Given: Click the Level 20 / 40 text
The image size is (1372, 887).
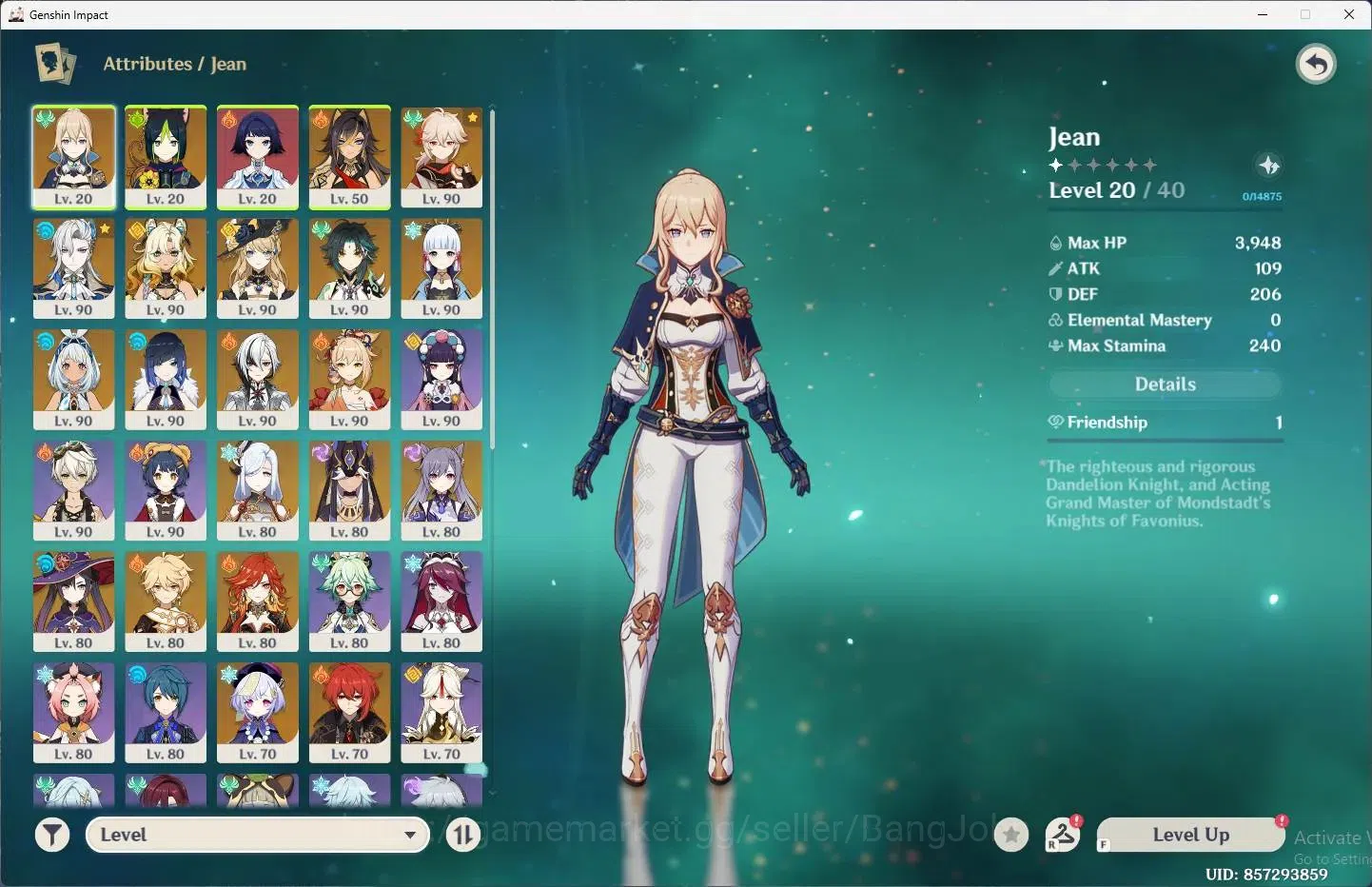Looking at the screenshot, I should (x=1117, y=190).
